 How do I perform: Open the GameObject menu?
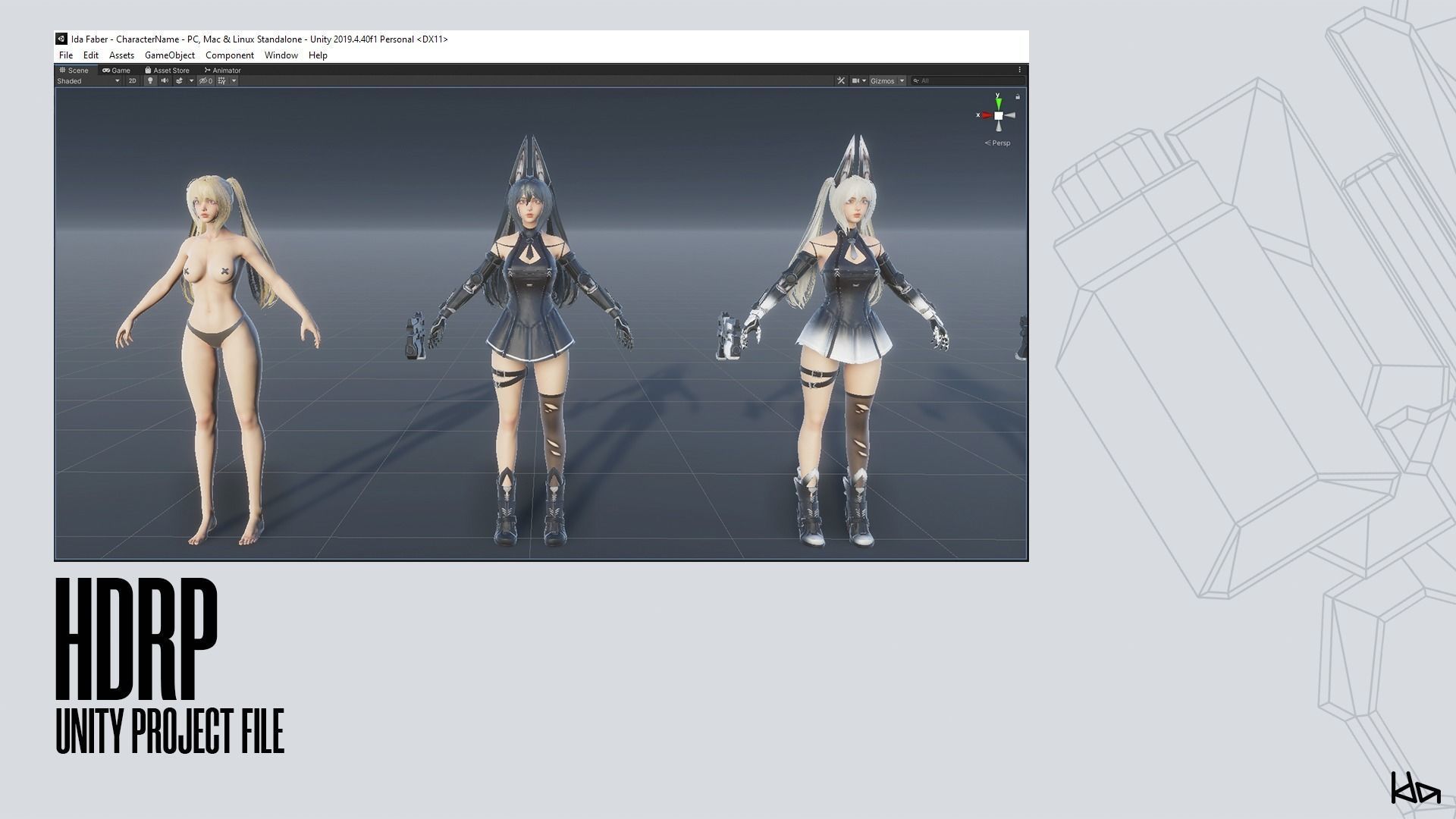coord(169,55)
